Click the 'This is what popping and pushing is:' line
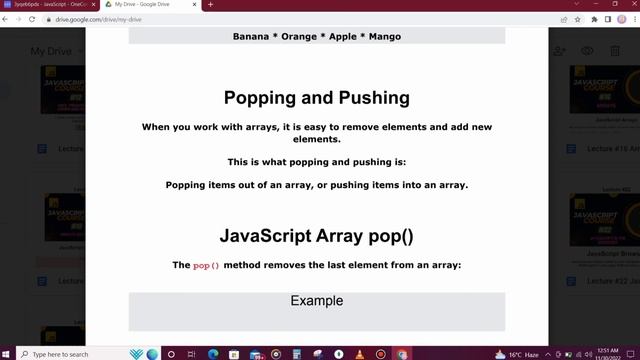Image resolution: width=640 pixels, height=360 pixels. pyautogui.click(x=317, y=162)
